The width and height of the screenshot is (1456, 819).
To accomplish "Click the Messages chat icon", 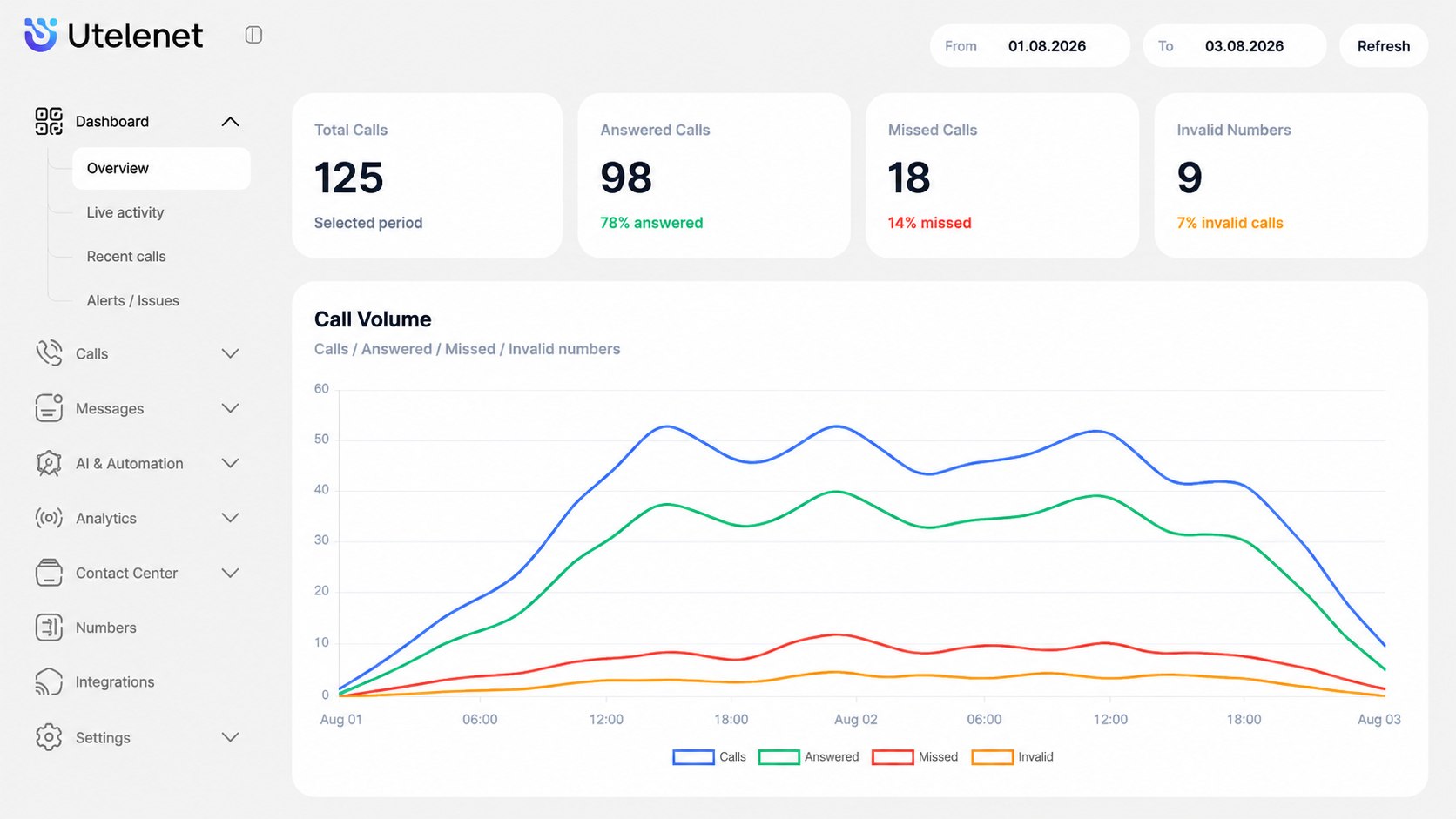I will click(x=49, y=408).
